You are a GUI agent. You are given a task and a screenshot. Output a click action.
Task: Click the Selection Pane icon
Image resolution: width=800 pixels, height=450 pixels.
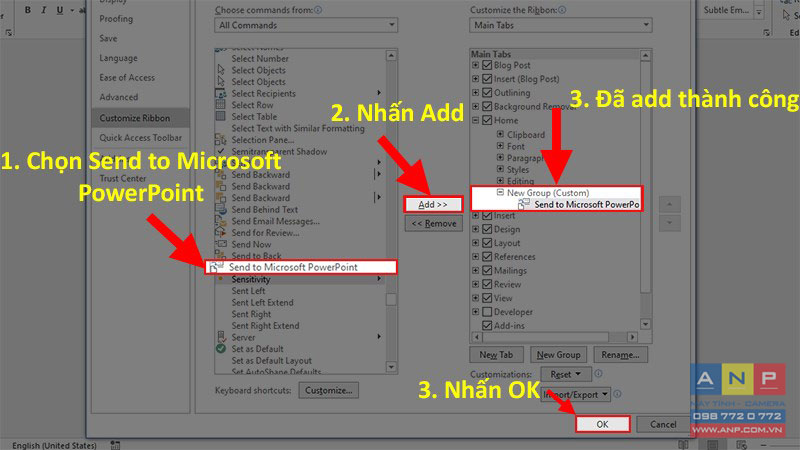pyautogui.click(x=220, y=139)
